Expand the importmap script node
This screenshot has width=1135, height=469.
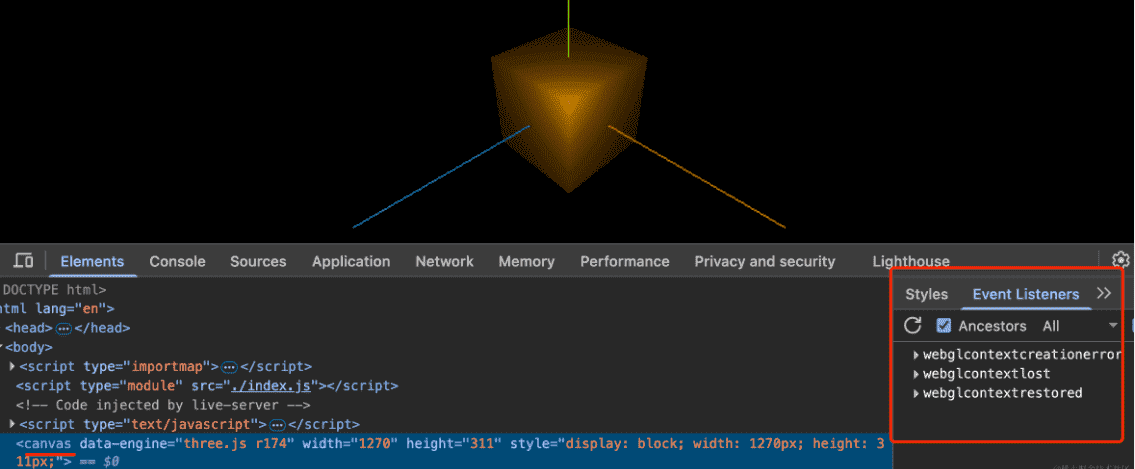12,367
